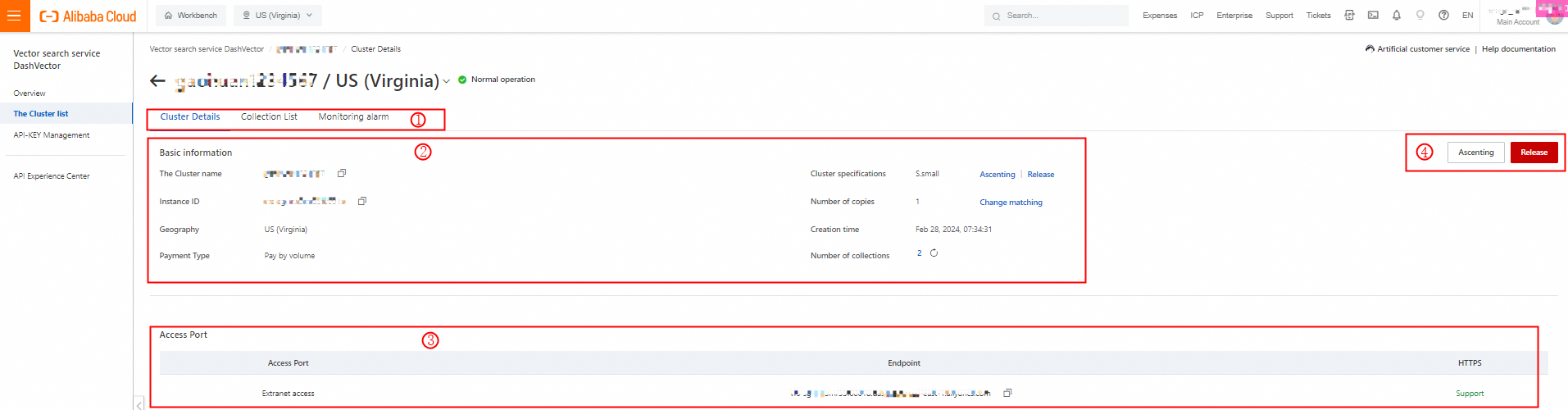The image size is (1568, 410).
Task: Expand the cluster region chevron beside title
Action: (446, 81)
